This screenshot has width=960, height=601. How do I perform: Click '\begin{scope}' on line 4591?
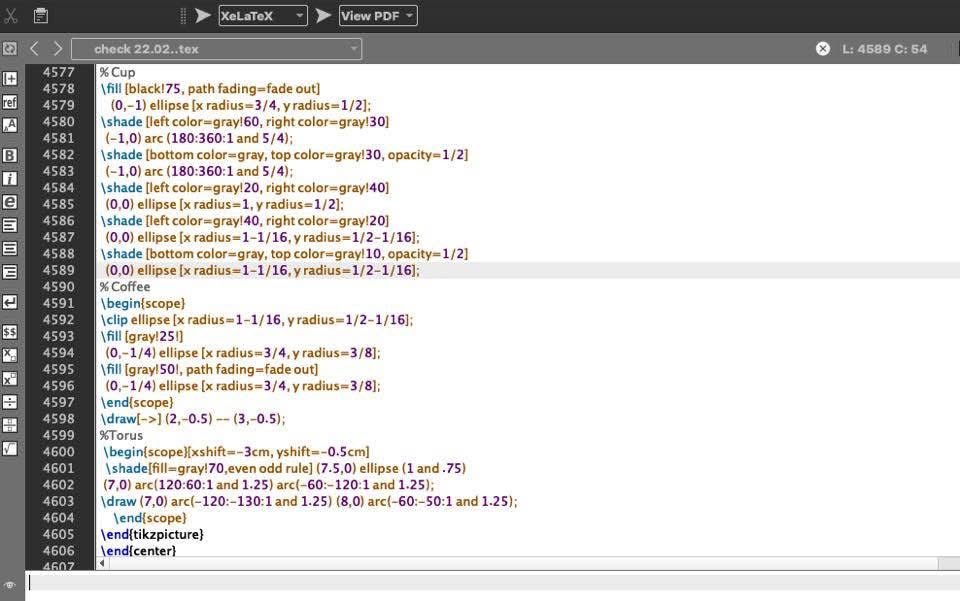click(x=143, y=304)
